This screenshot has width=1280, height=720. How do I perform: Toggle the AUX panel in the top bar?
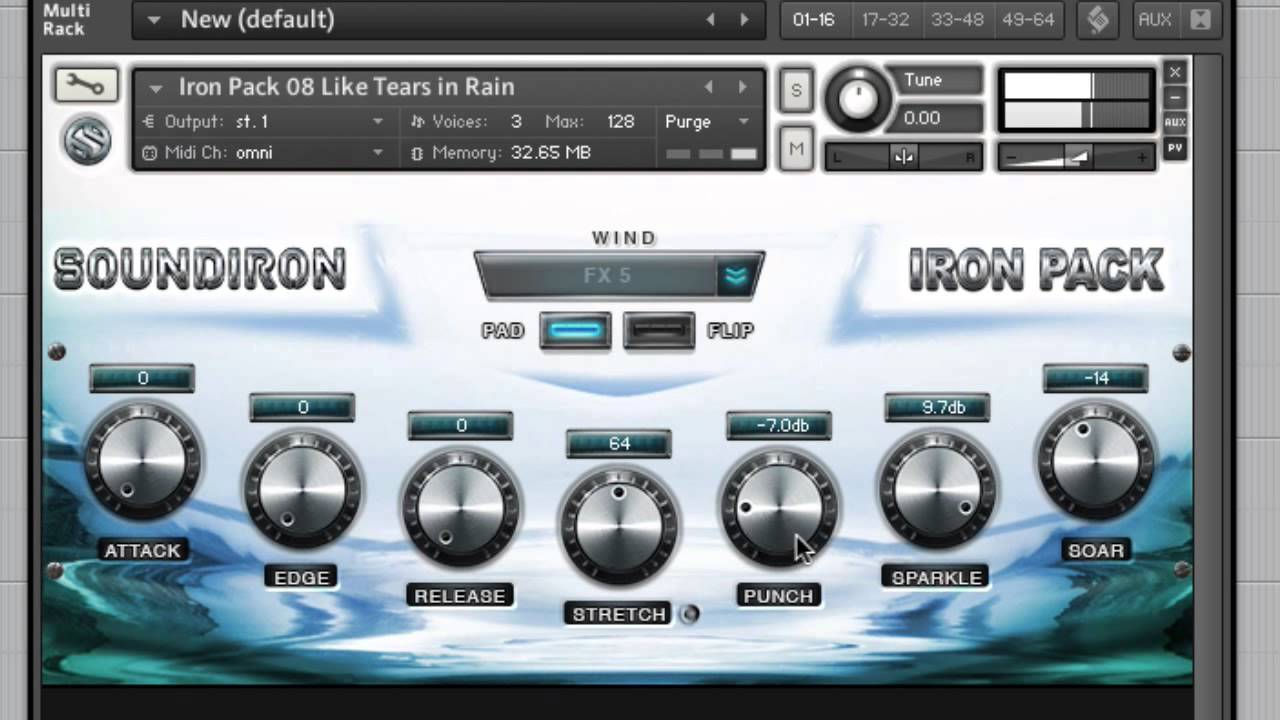coord(1154,19)
